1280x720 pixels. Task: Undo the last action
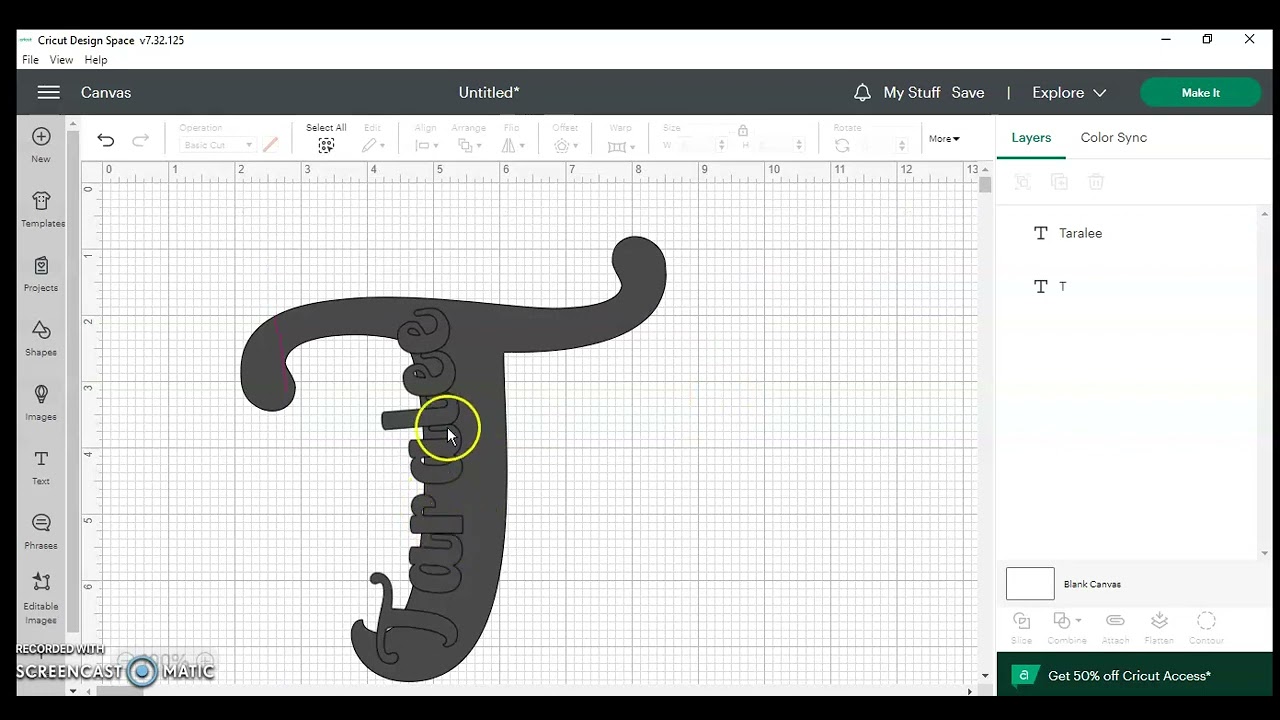click(x=106, y=141)
